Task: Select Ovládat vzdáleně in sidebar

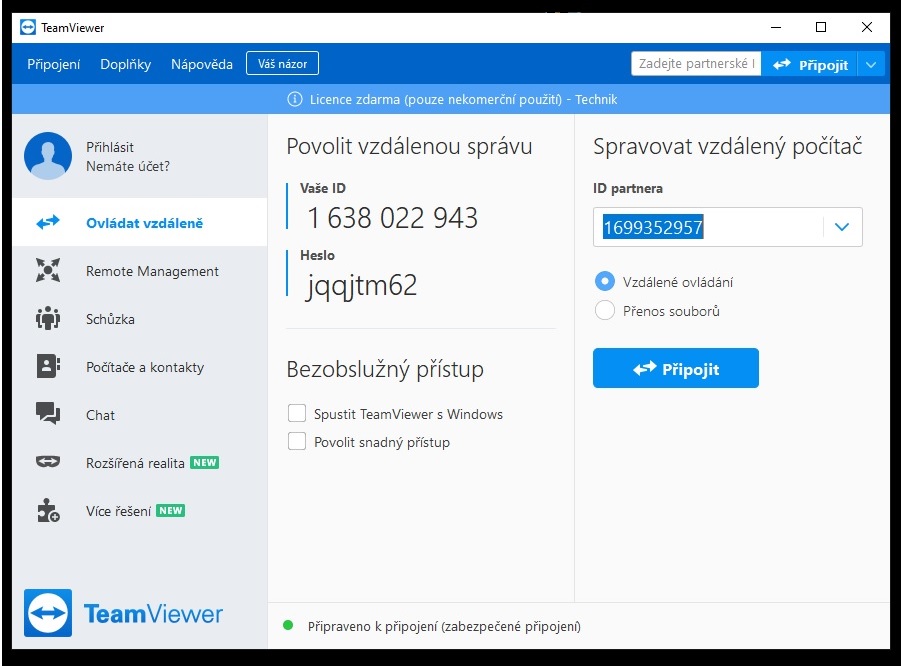Action: click(x=140, y=222)
